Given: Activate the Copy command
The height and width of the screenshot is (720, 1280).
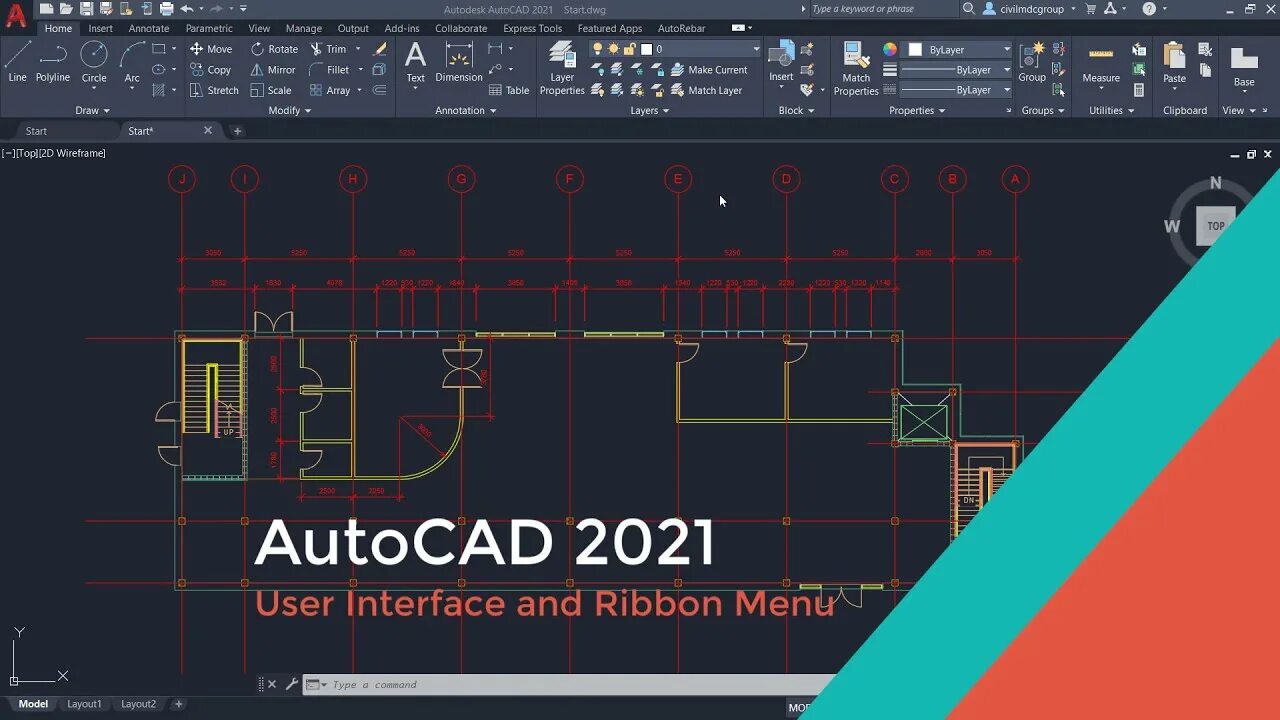Looking at the screenshot, I should 211,70.
